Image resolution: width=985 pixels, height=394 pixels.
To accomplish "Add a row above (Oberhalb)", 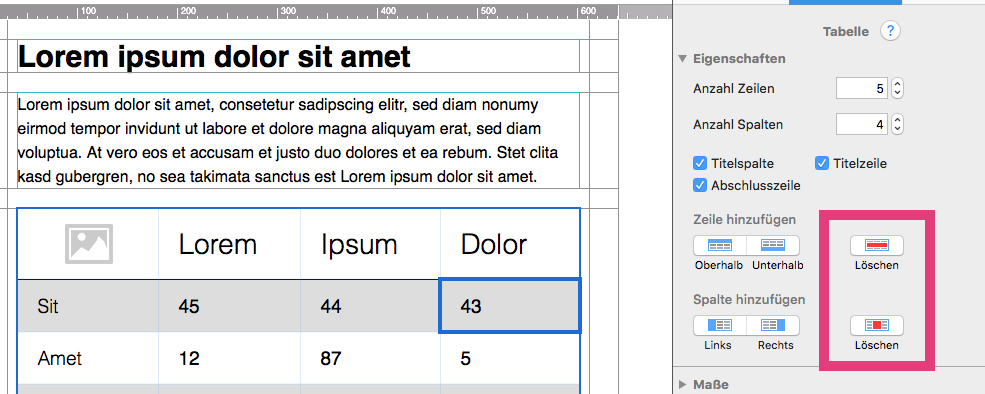I will click(x=720, y=245).
